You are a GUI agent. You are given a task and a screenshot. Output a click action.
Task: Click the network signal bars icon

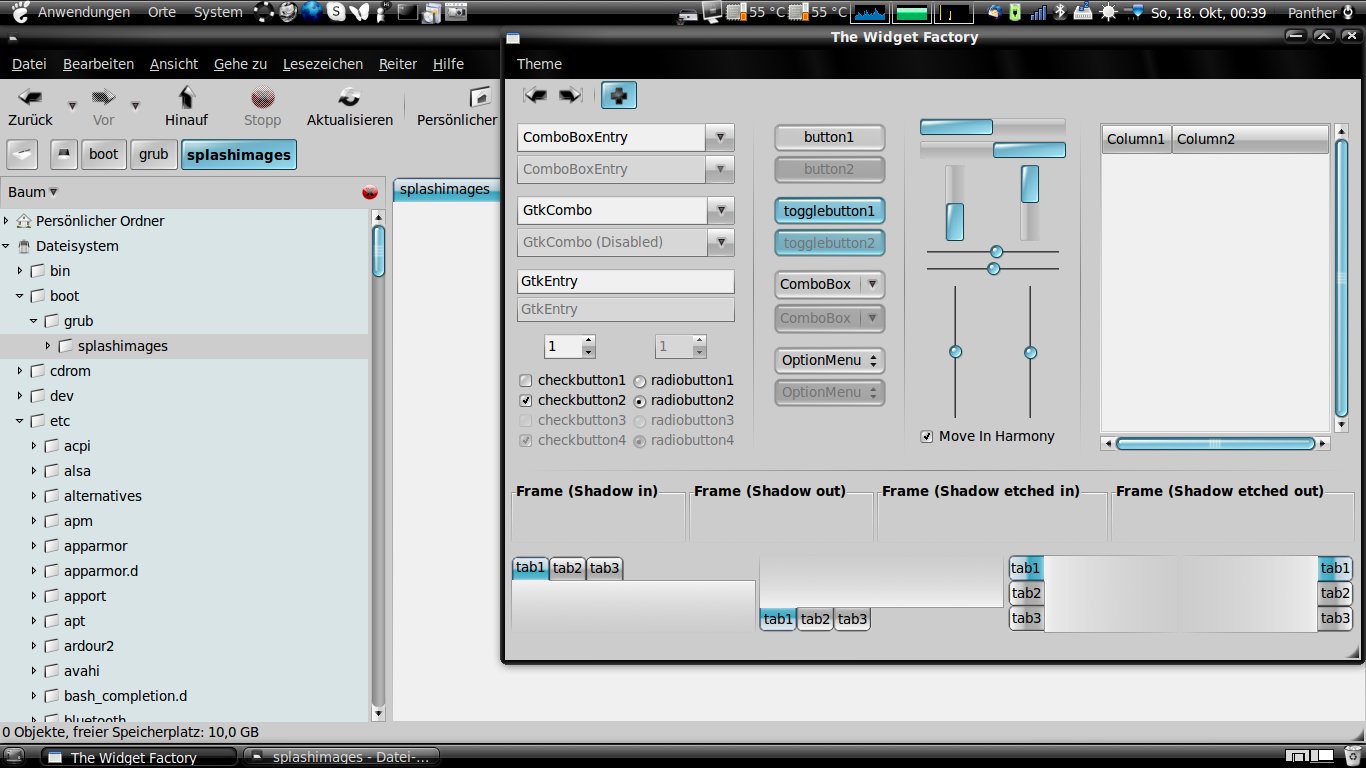pyautogui.click(x=1038, y=13)
